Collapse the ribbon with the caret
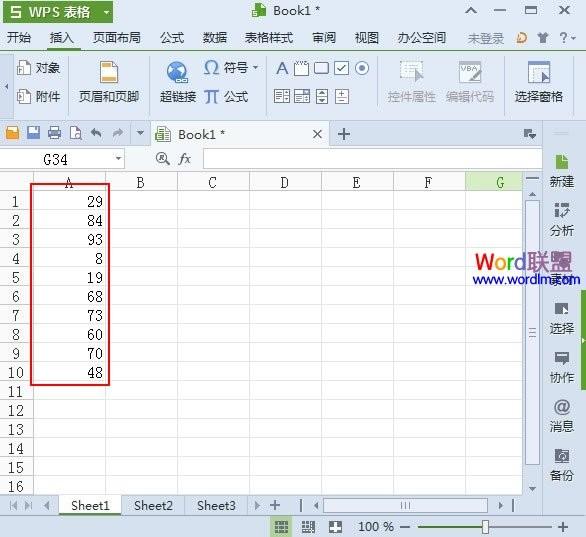 [x=471, y=10]
